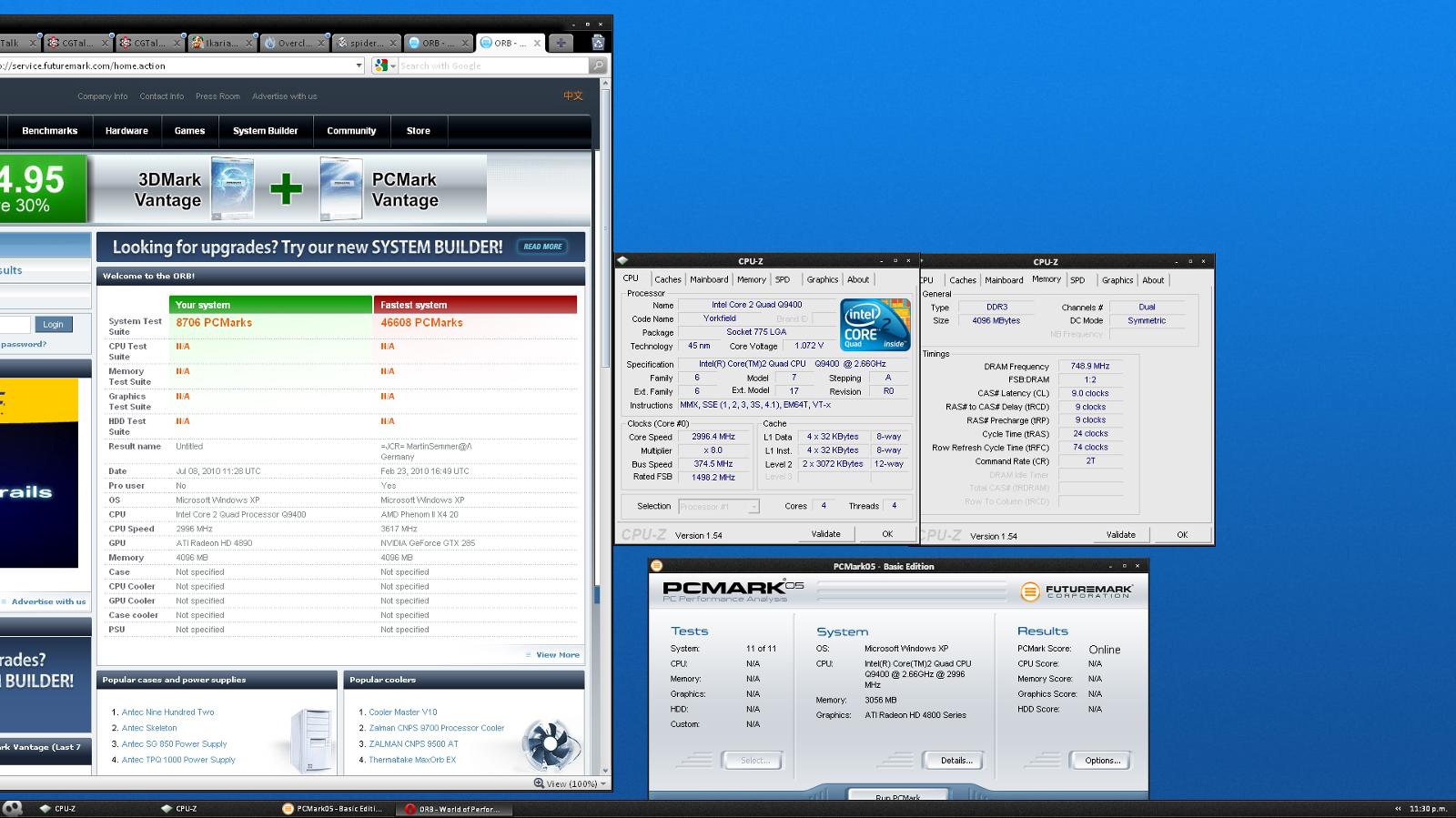Image resolution: width=1456 pixels, height=818 pixels.
Task: Click the search magnifier icon in browser
Action: (x=598, y=66)
